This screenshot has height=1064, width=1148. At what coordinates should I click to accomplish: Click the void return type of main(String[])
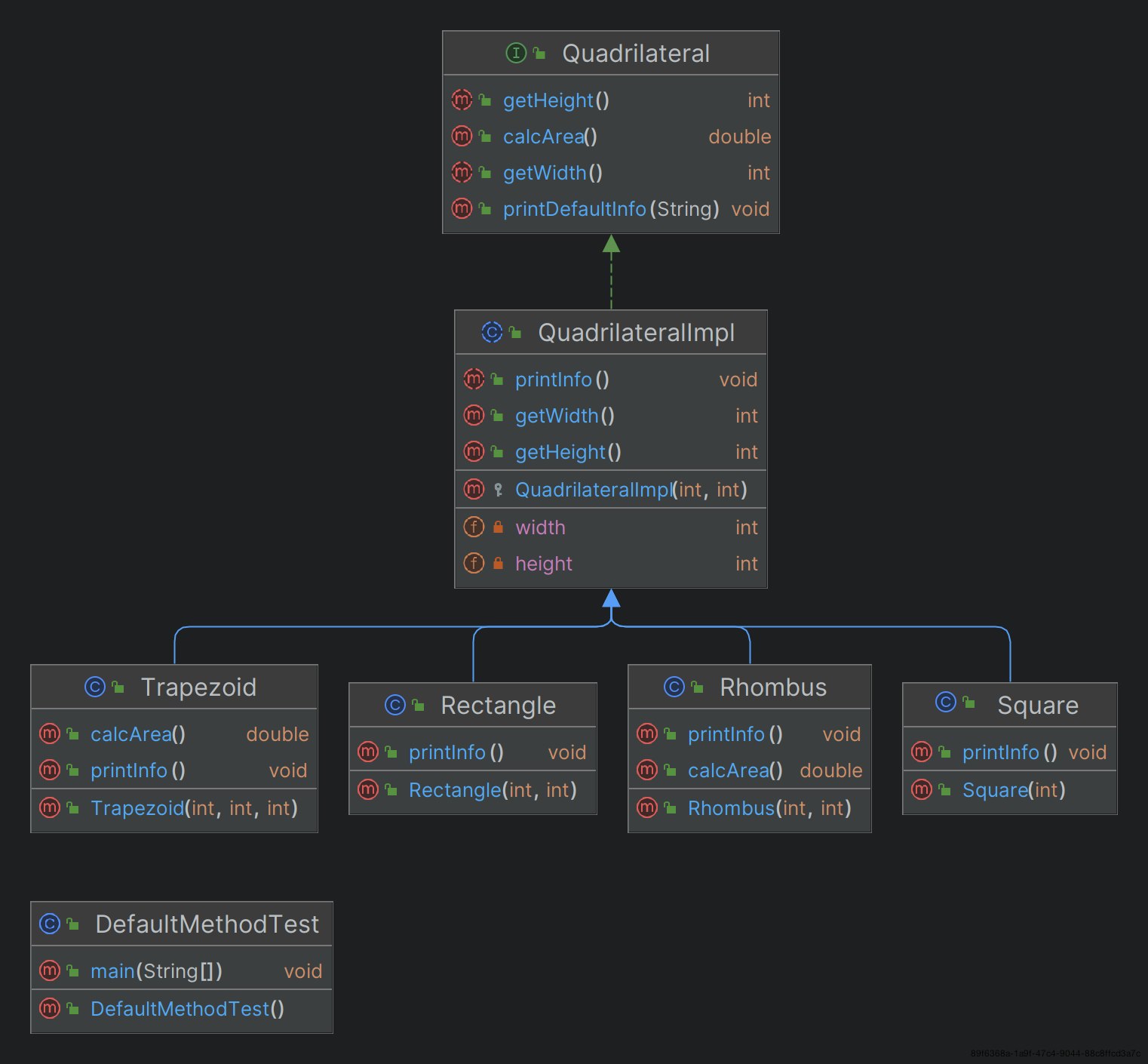coord(303,971)
